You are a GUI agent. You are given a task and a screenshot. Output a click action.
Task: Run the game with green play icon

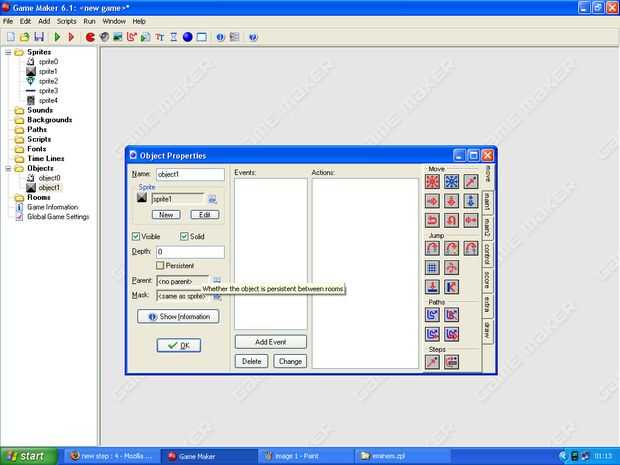[x=57, y=37]
